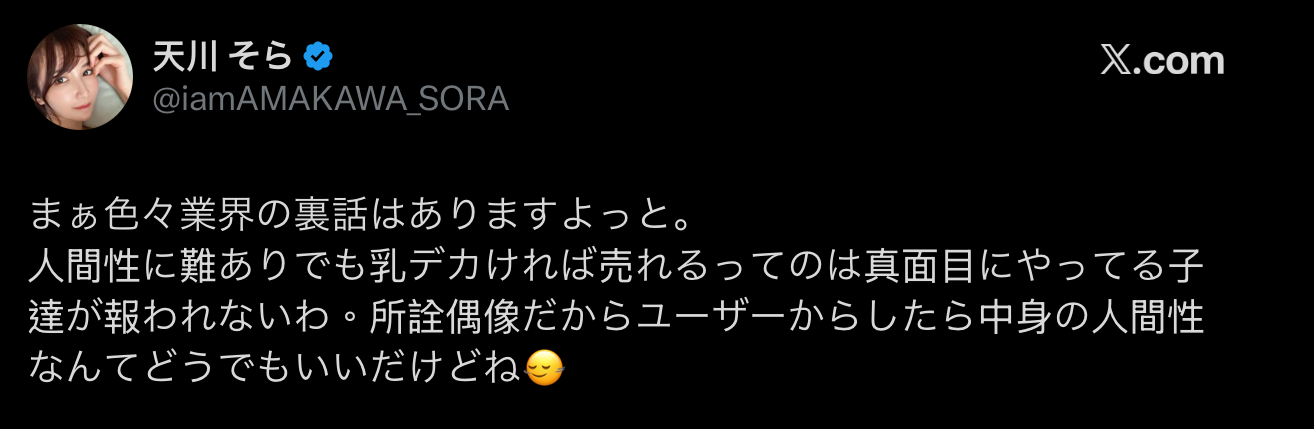The width and height of the screenshot is (1314, 429).
Task: Click the tweet line starting 達が報われないわ
Action: (615, 319)
